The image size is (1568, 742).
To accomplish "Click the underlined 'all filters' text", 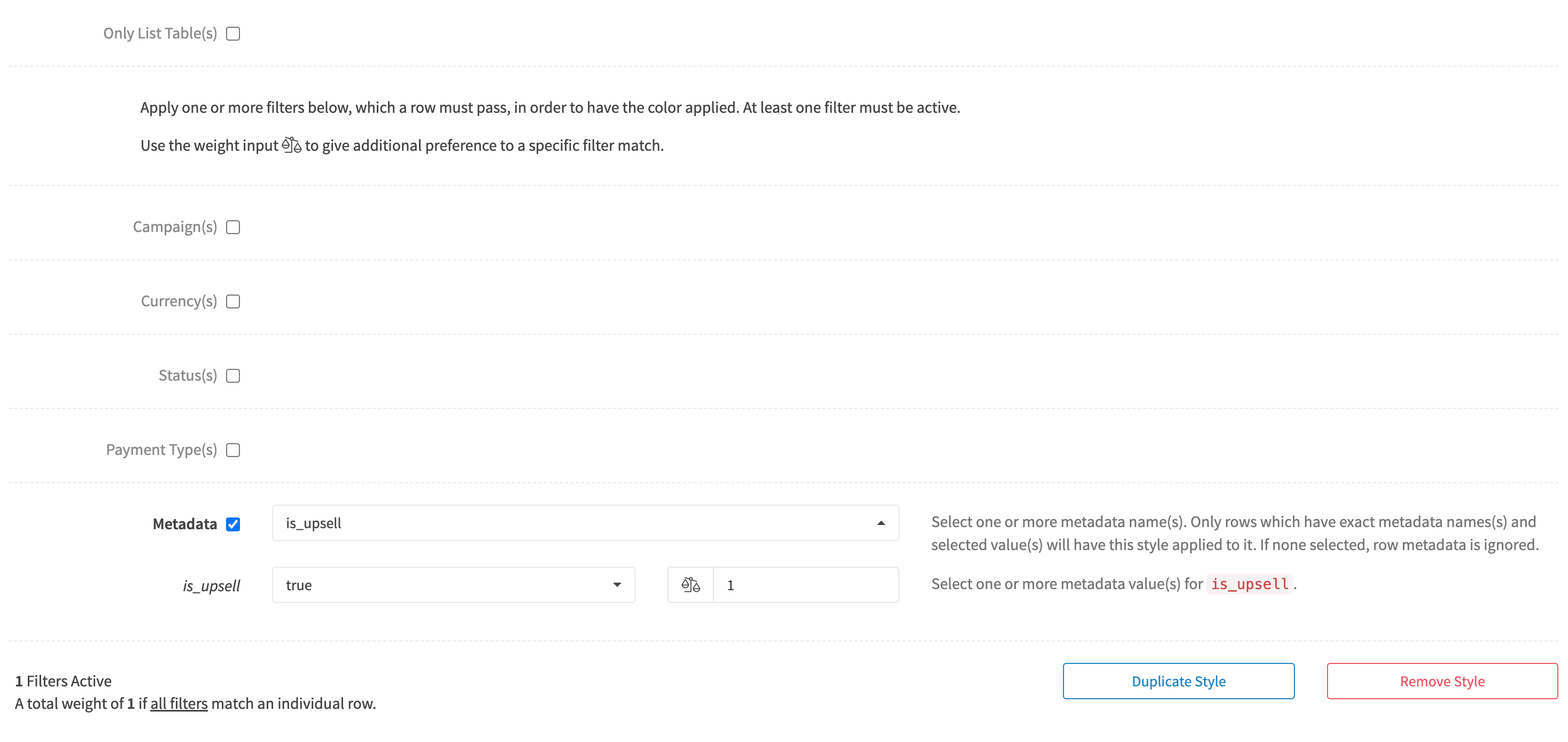I will coord(179,704).
